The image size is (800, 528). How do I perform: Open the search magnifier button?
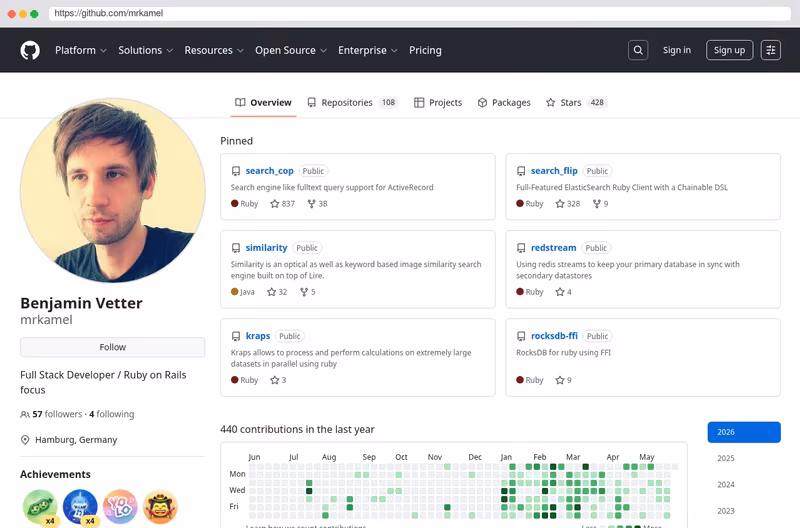coord(638,50)
